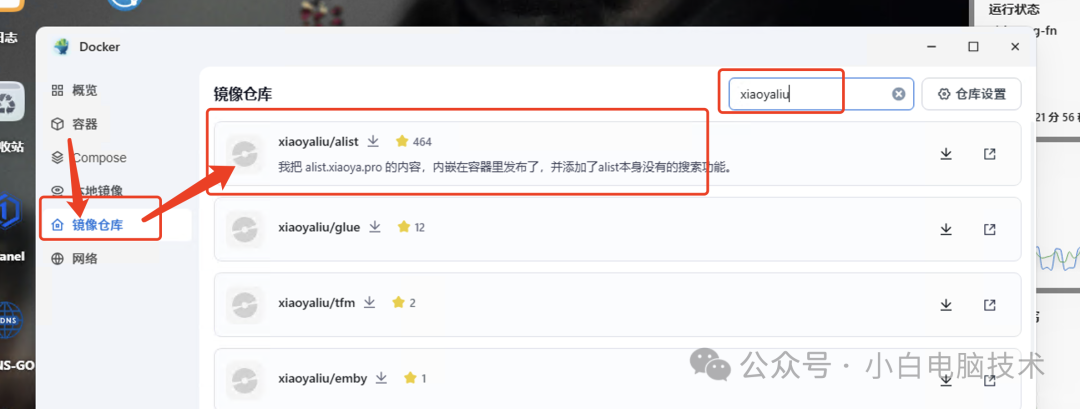The width and height of the screenshot is (1080, 409).
Task: Maximize the Docker window
Action: (x=973, y=47)
